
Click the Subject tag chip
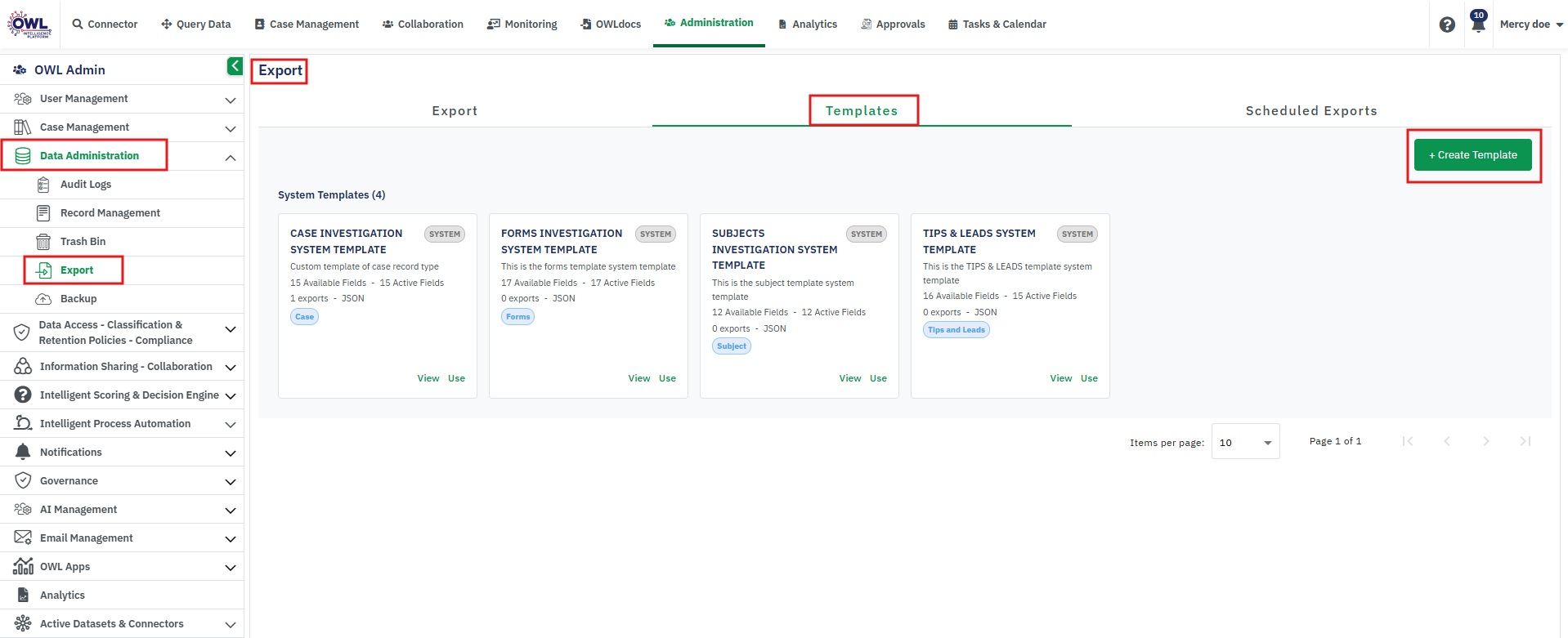[732, 346]
